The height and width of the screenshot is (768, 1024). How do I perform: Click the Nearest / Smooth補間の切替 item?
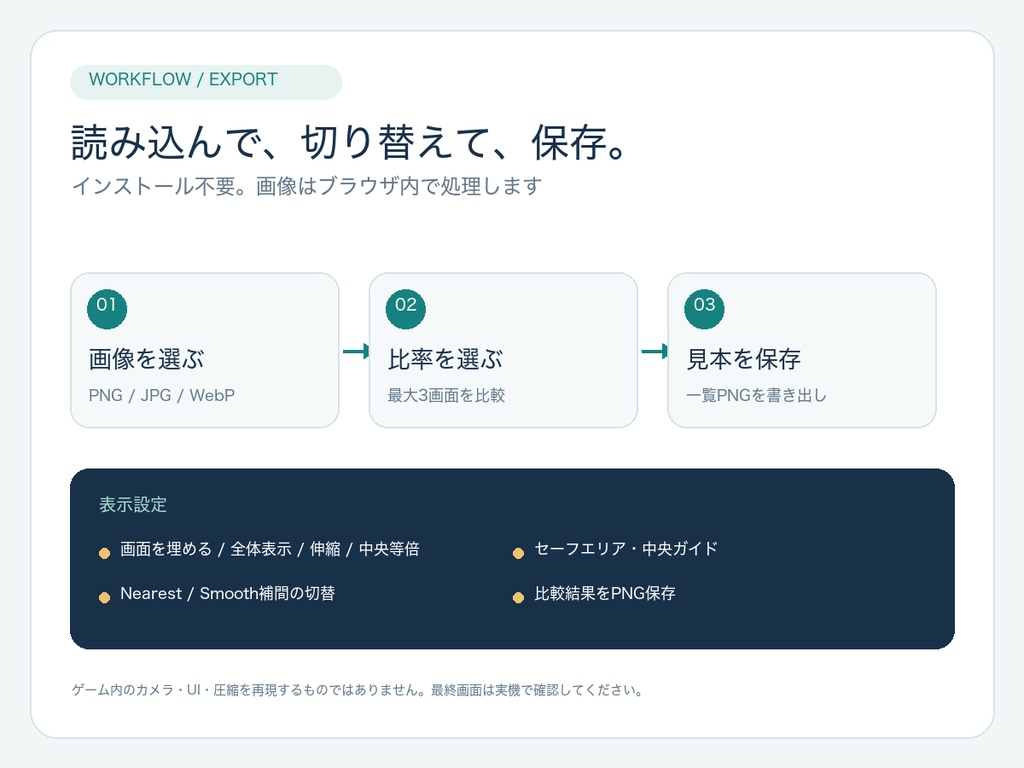227,594
